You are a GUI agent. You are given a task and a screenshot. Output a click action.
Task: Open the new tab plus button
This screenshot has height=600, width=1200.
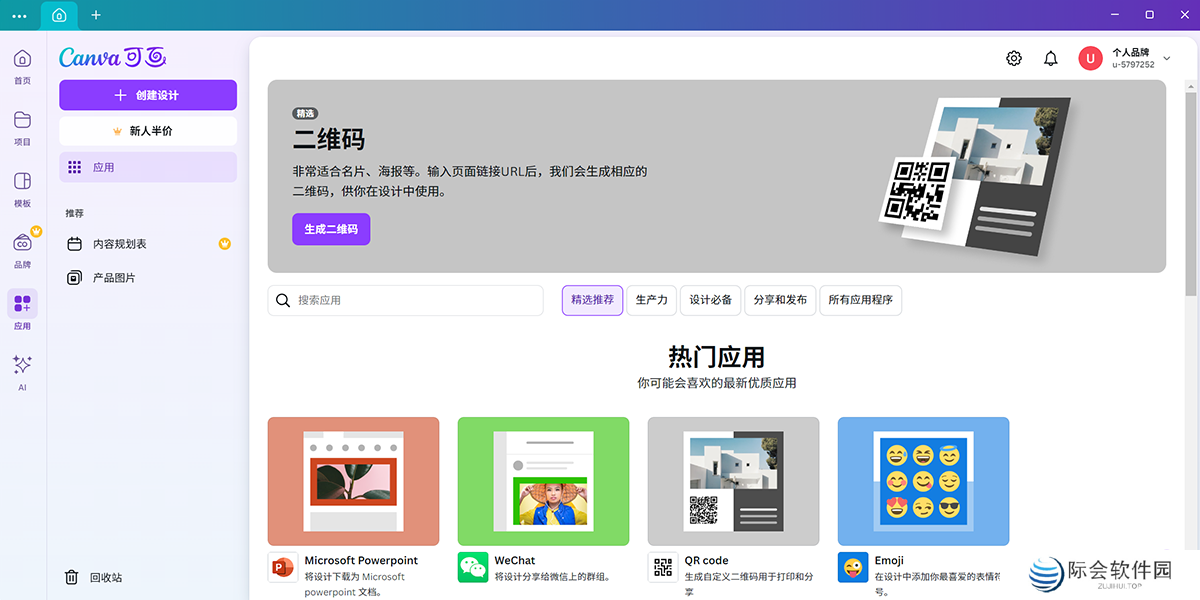point(96,15)
